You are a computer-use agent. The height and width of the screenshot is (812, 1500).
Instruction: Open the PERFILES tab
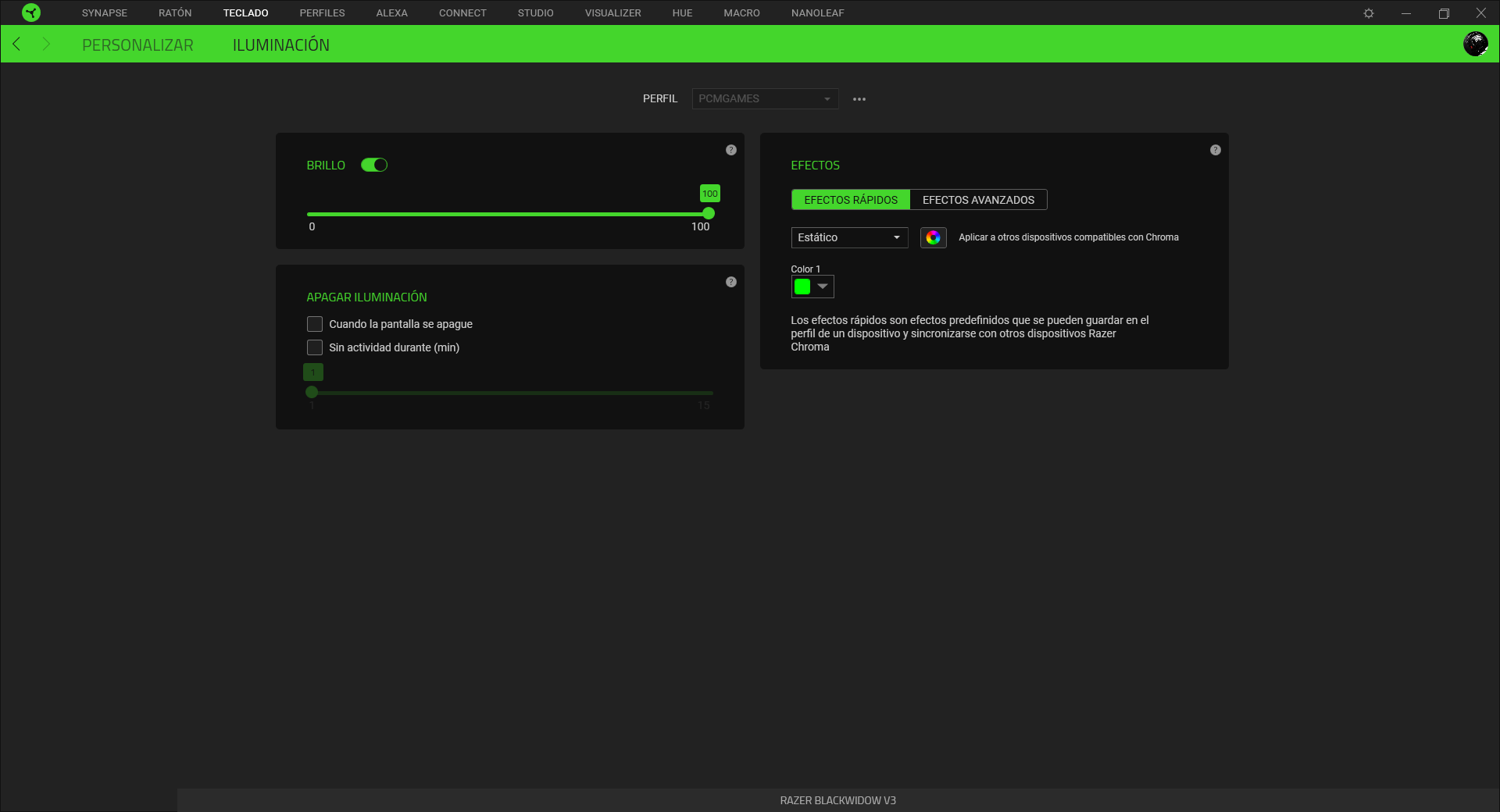(x=322, y=13)
